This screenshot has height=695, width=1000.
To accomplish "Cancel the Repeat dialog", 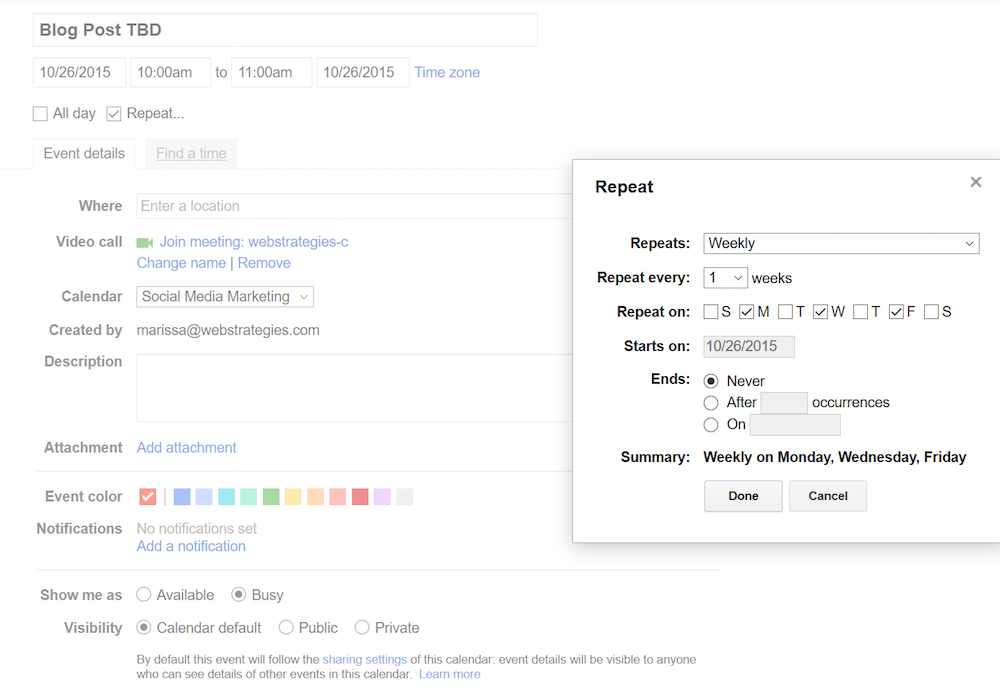I will (x=828, y=496).
